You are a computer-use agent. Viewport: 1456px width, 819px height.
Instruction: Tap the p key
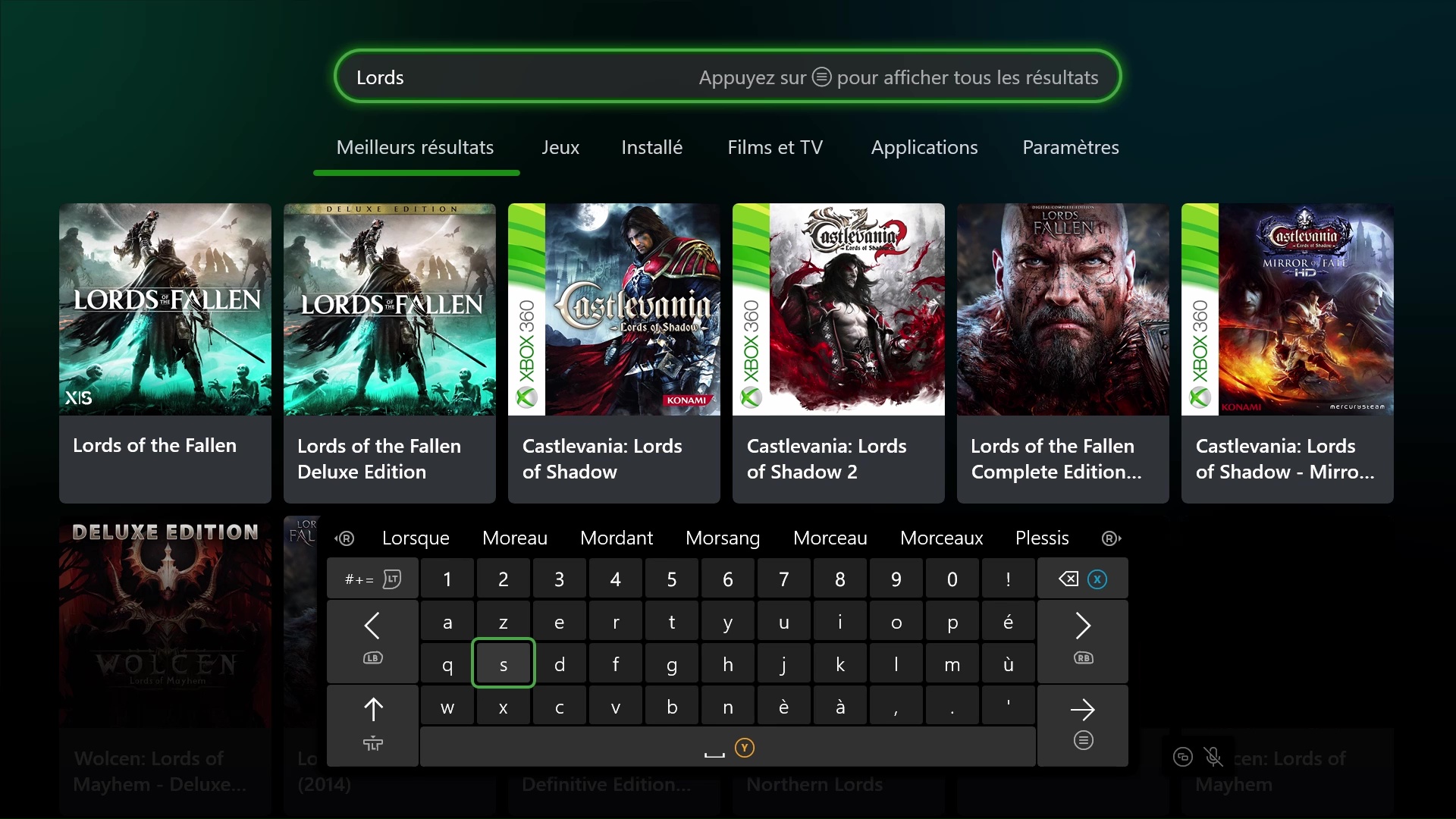[952, 623]
